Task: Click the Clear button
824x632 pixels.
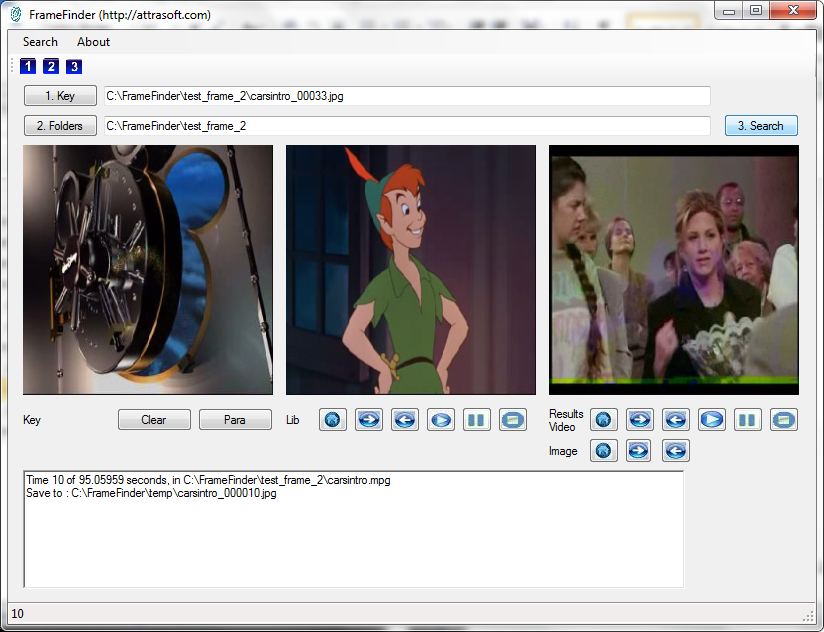Action: pyautogui.click(x=154, y=420)
